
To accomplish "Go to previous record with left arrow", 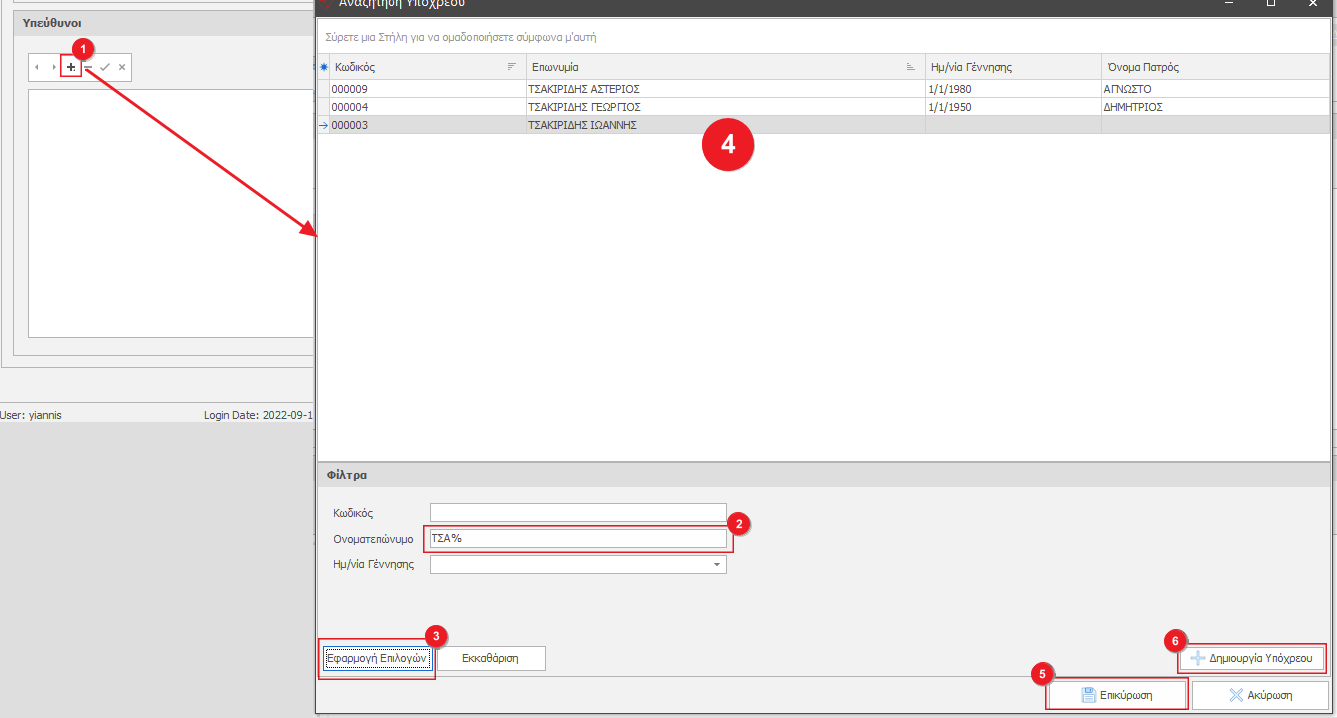I will point(38,67).
